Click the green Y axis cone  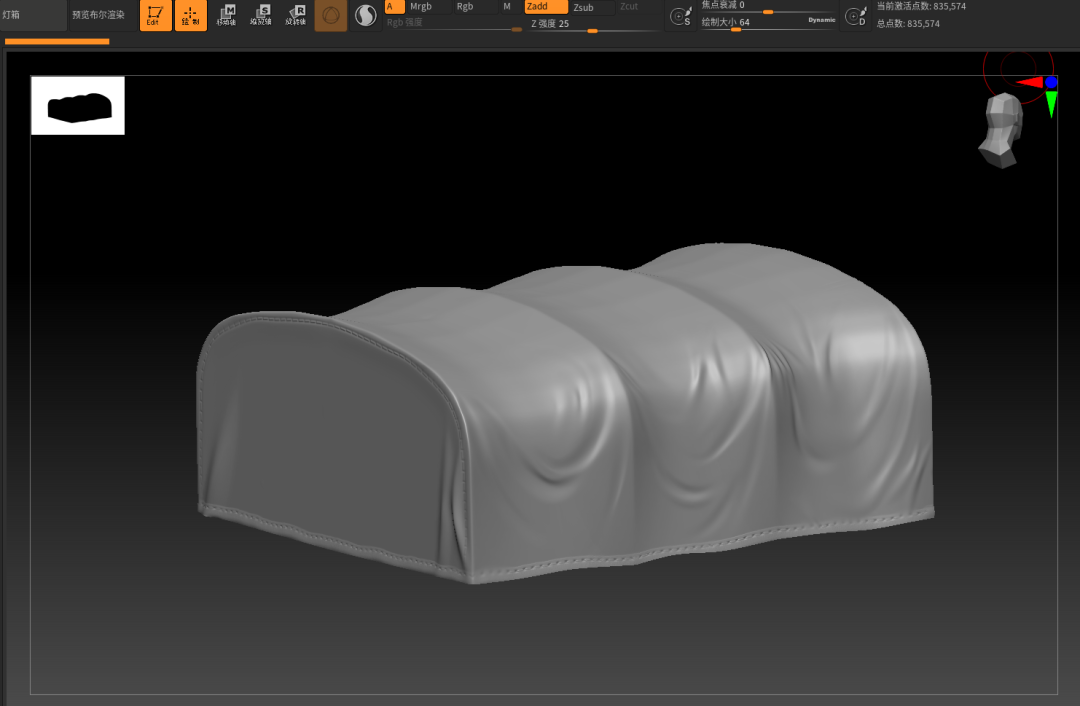click(1051, 104)
